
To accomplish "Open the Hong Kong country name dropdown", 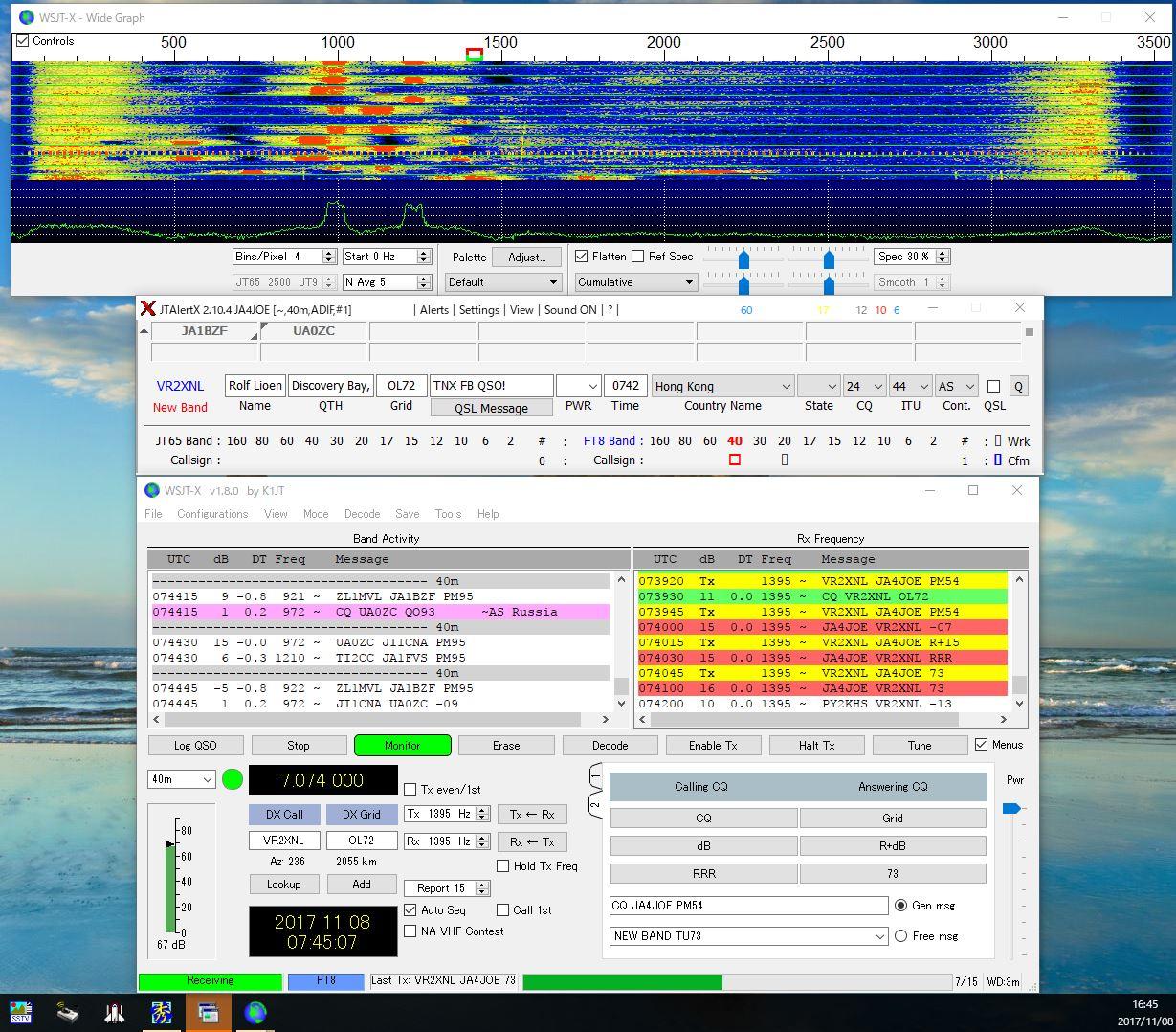I will (x=722, y=386).
